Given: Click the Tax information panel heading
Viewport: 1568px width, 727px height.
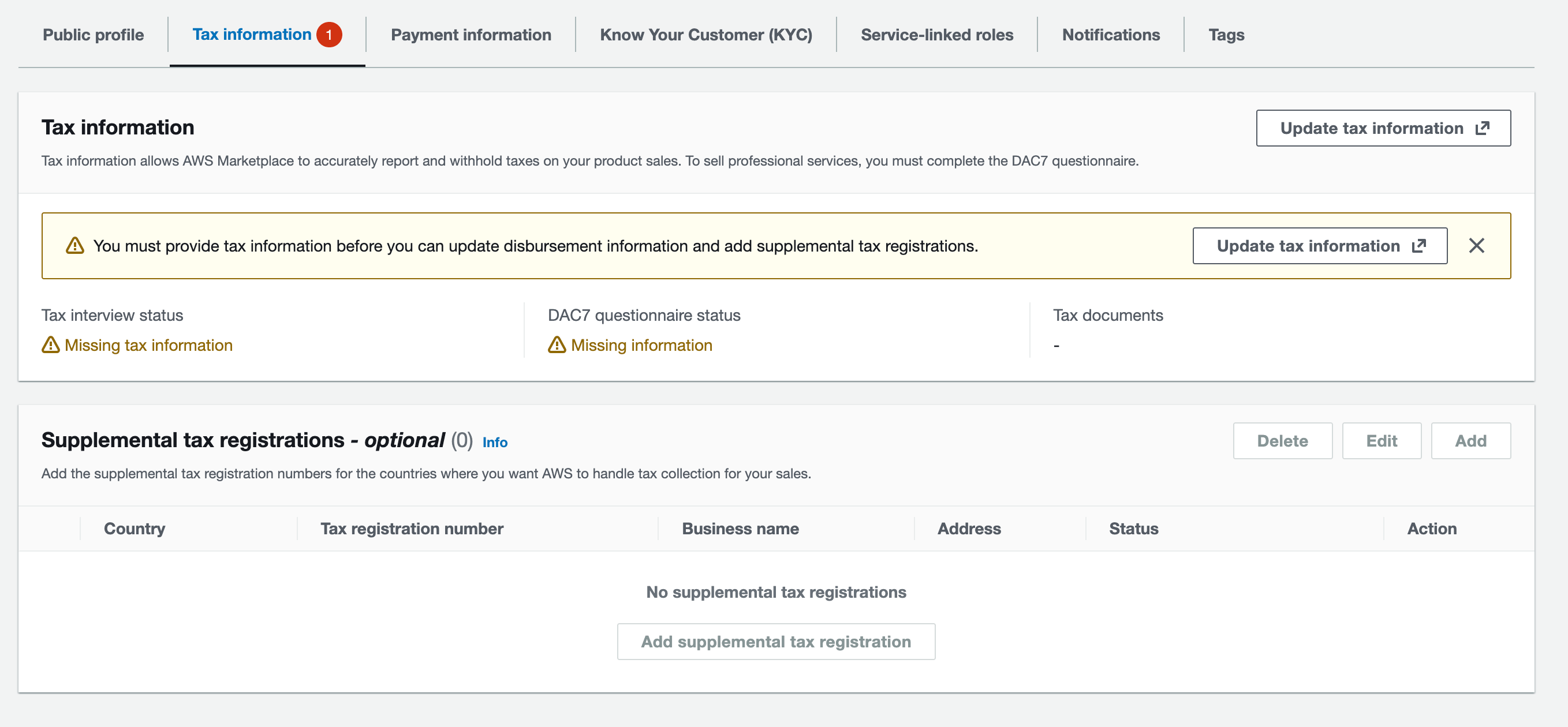Looking at the screenshot, I should point(118,127).
